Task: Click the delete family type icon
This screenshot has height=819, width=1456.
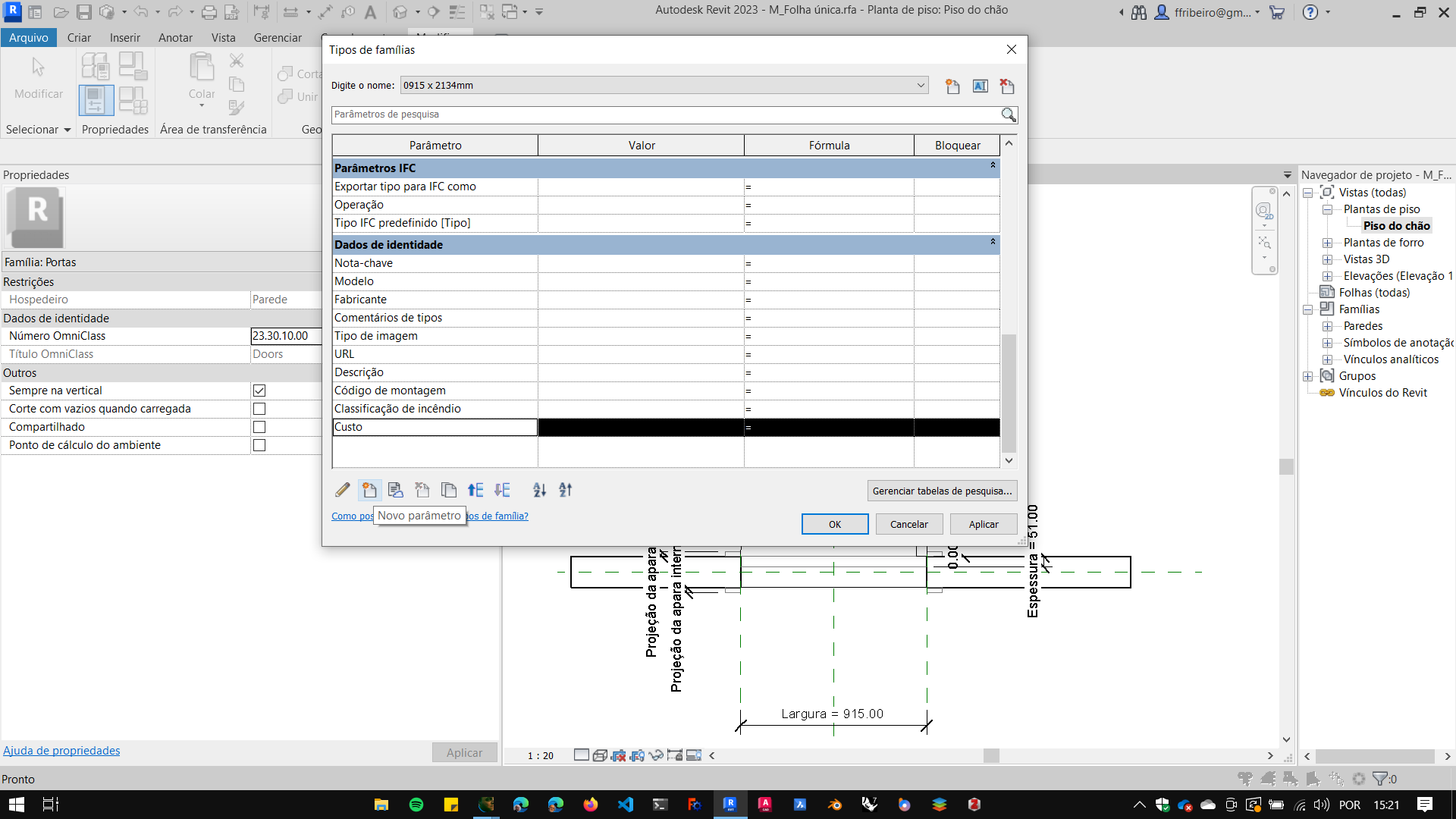Action: click(x=1007, y=86)
